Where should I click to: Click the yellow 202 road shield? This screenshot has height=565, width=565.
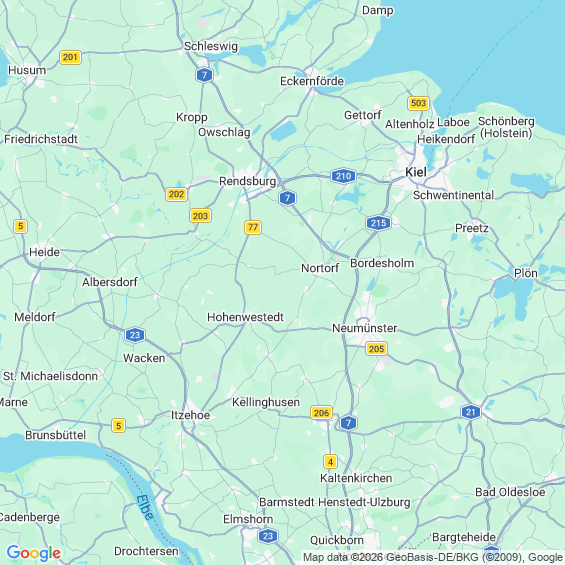(x=177, y=194)
